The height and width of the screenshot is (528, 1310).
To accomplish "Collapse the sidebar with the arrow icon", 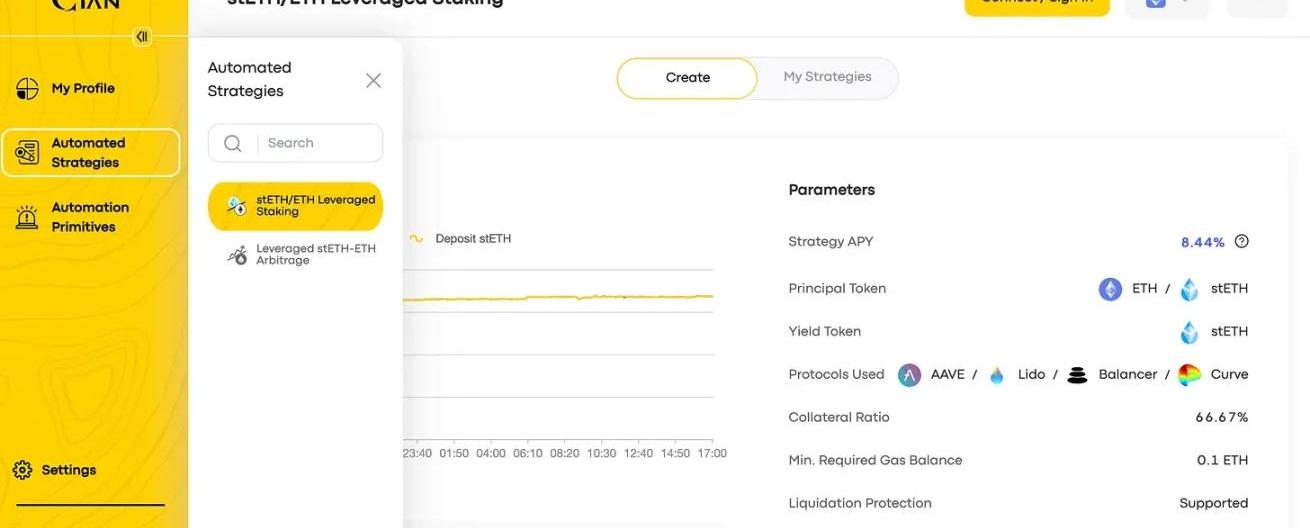I will point(142,37).
